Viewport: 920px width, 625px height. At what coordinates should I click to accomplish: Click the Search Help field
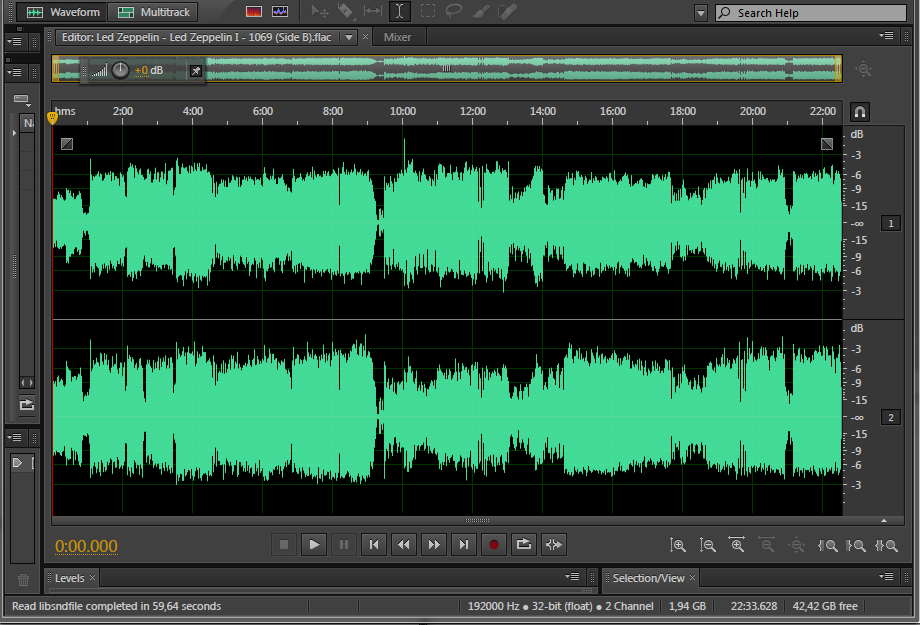pos(811,13)
